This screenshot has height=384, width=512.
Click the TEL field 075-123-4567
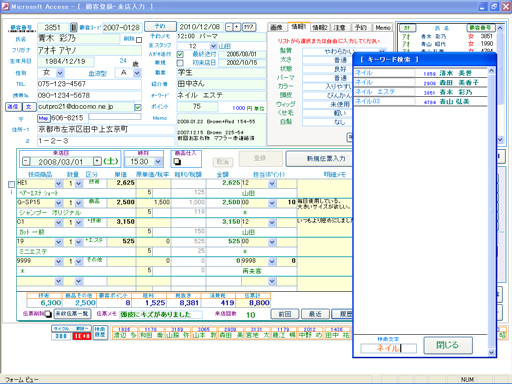89,84
